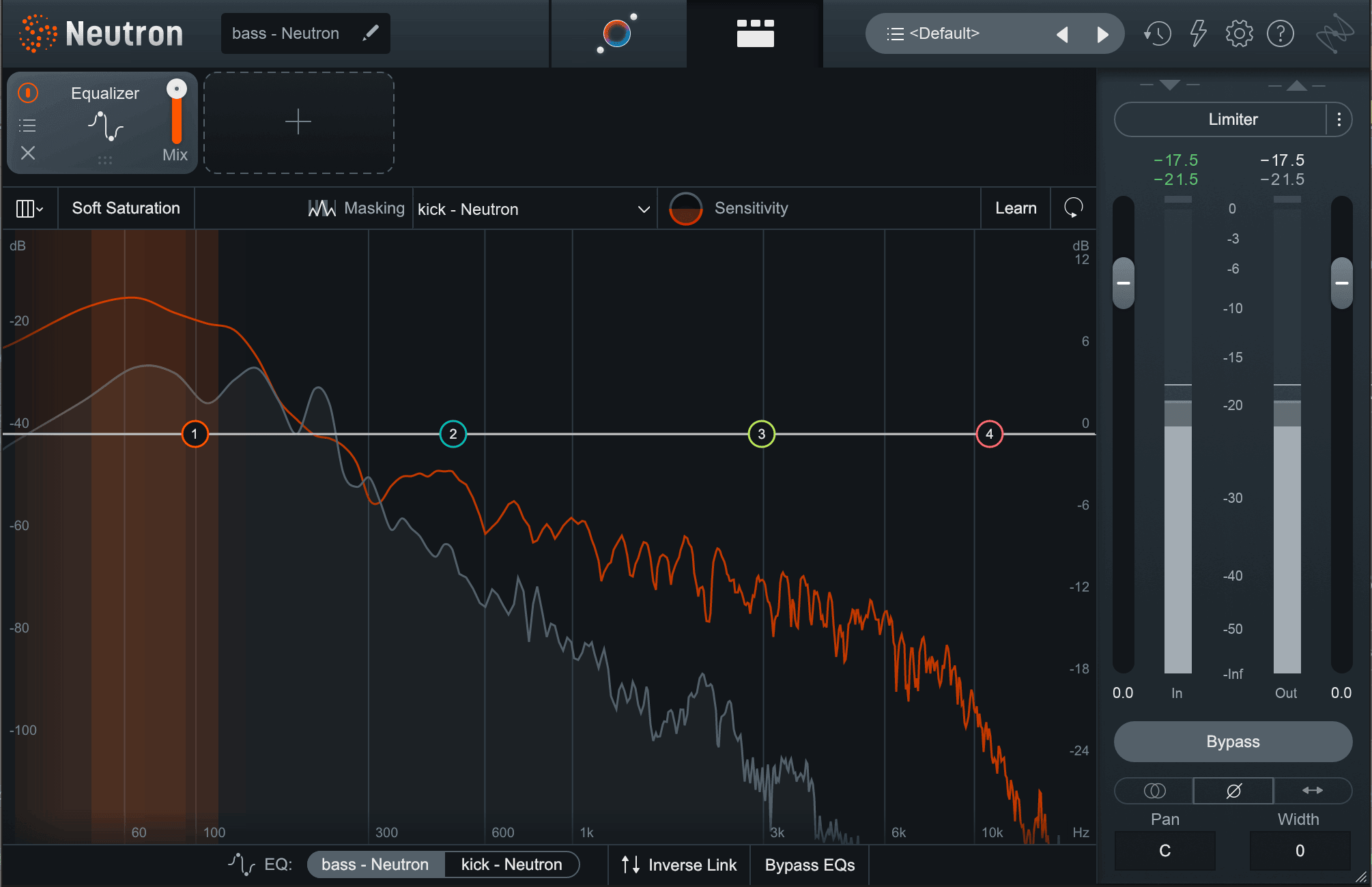Click the Learn button
The image size is (1372, 887).
[x=1016, y=208]
